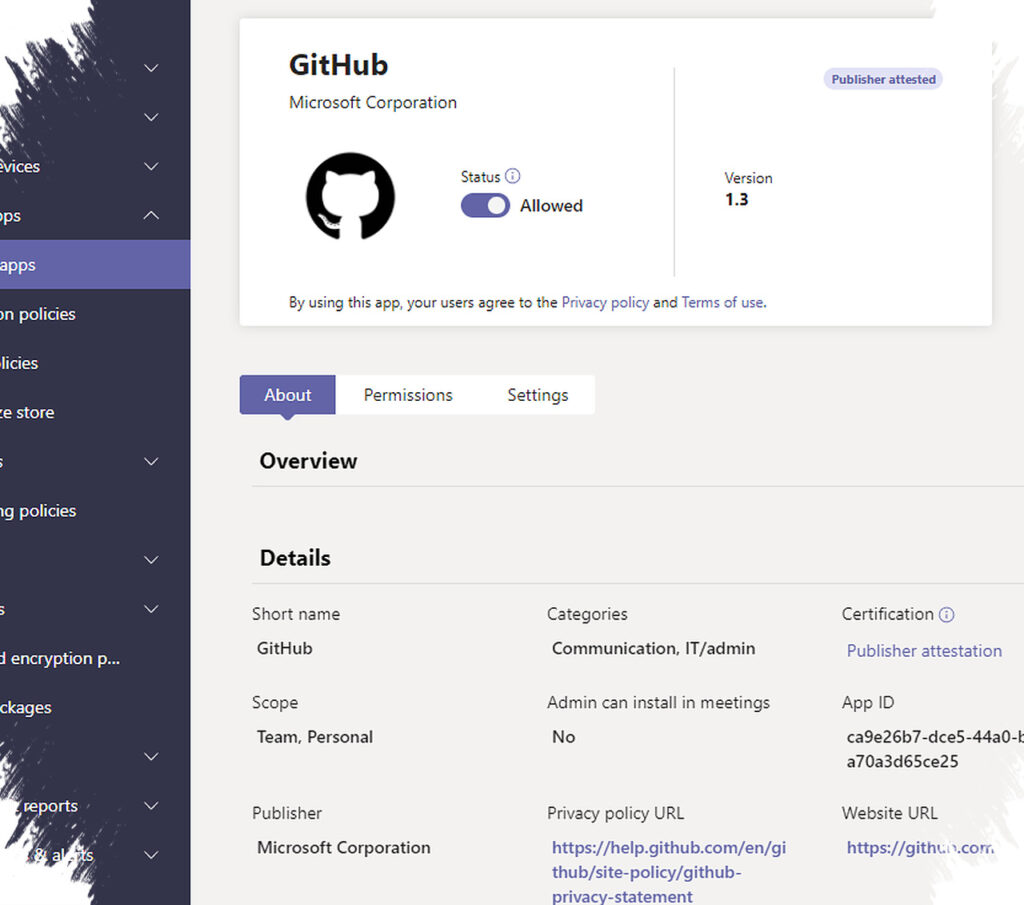
Task: Select the About tab
Action: pos(287,394)
